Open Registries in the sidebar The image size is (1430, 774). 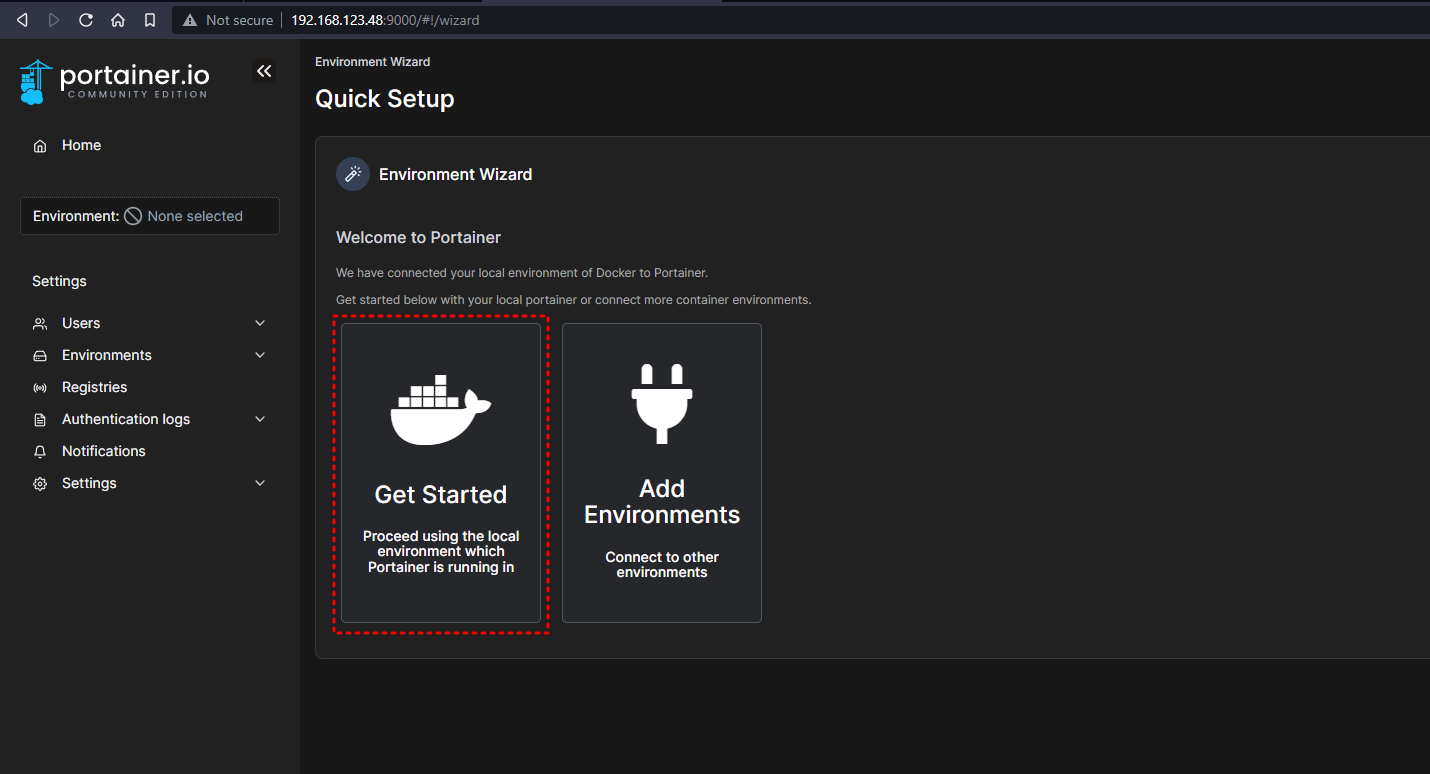click(x=150, y=387)
